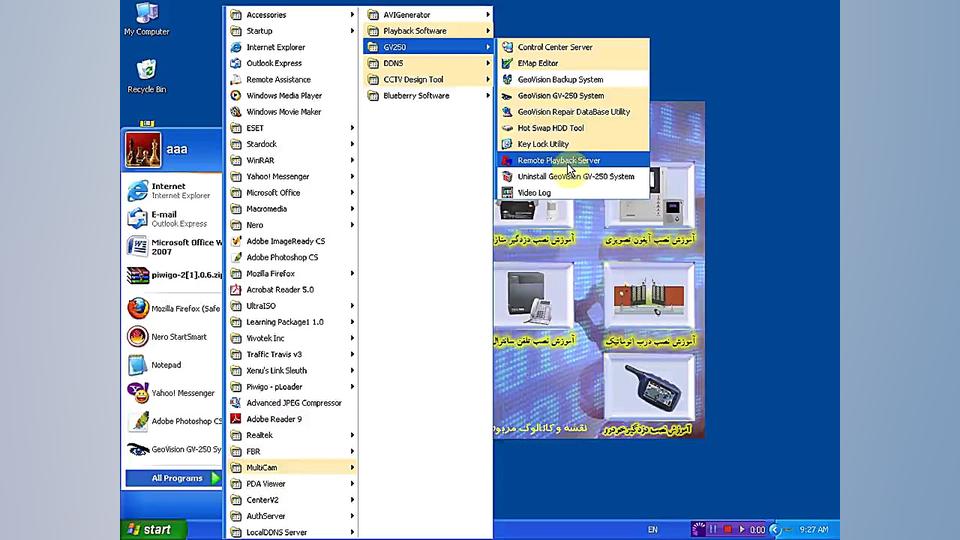Open the telephone system thumbnail
The width and height of the screenshot is (960, 540).
[534, 296]
